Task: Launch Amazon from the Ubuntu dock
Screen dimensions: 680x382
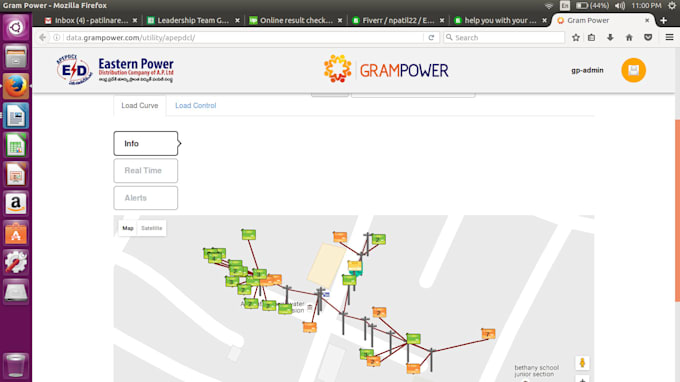Action: (x=16, y=203)
